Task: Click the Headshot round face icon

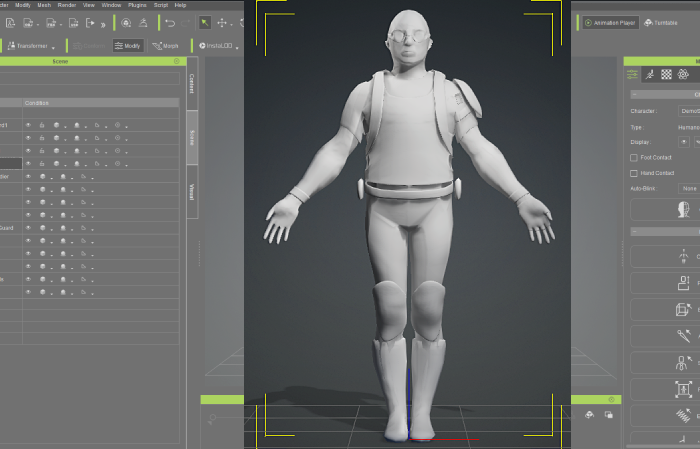Action: pyautogui.click(x=126, y=23)
